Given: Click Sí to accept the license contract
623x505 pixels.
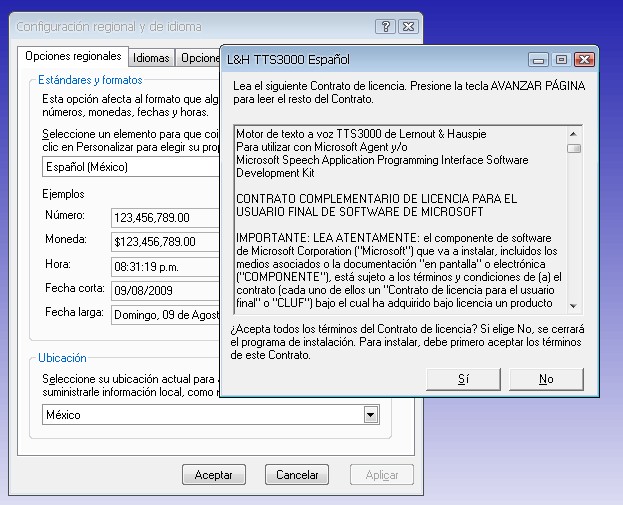Looking at the screenshot, I should click(463, 379).
